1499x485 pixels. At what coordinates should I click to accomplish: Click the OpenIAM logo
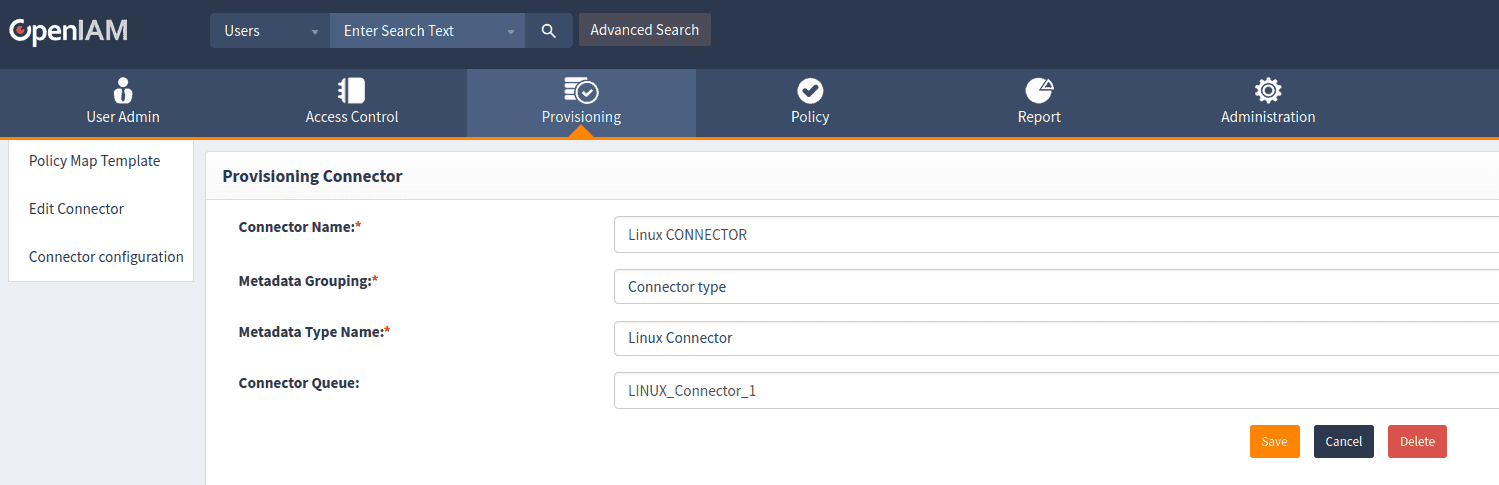pos(68,31)
